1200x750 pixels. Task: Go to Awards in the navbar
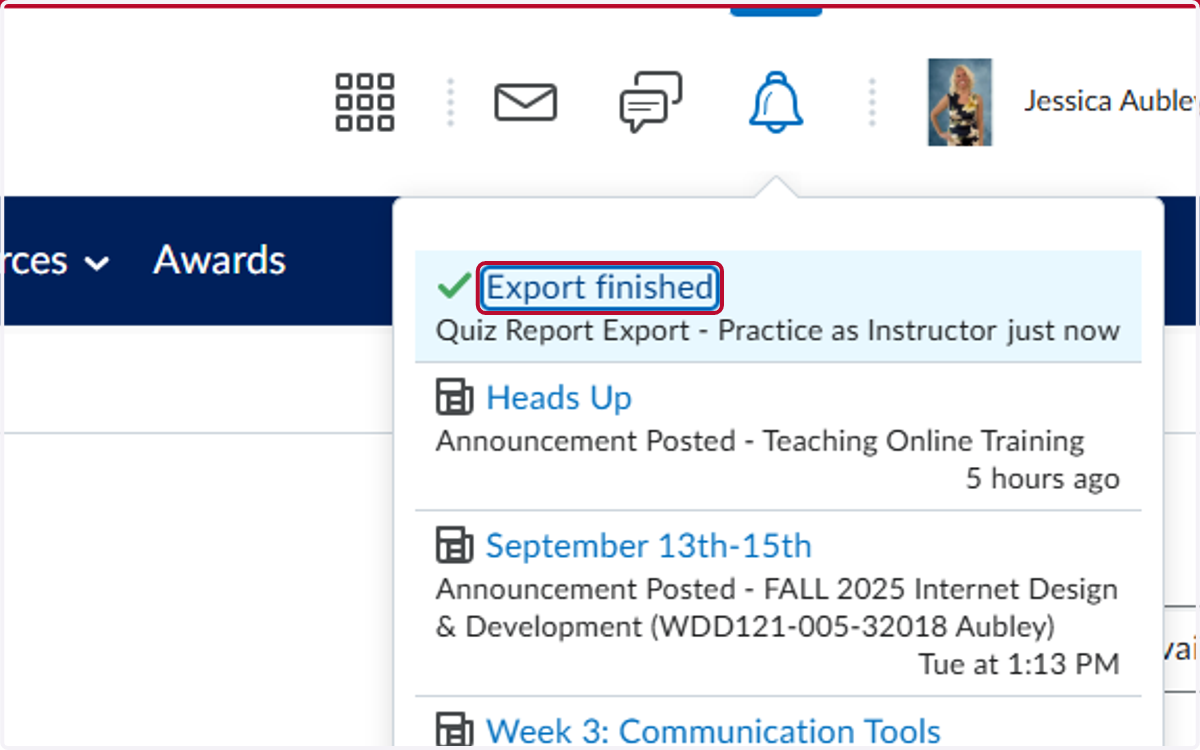[x=219, y=260]
